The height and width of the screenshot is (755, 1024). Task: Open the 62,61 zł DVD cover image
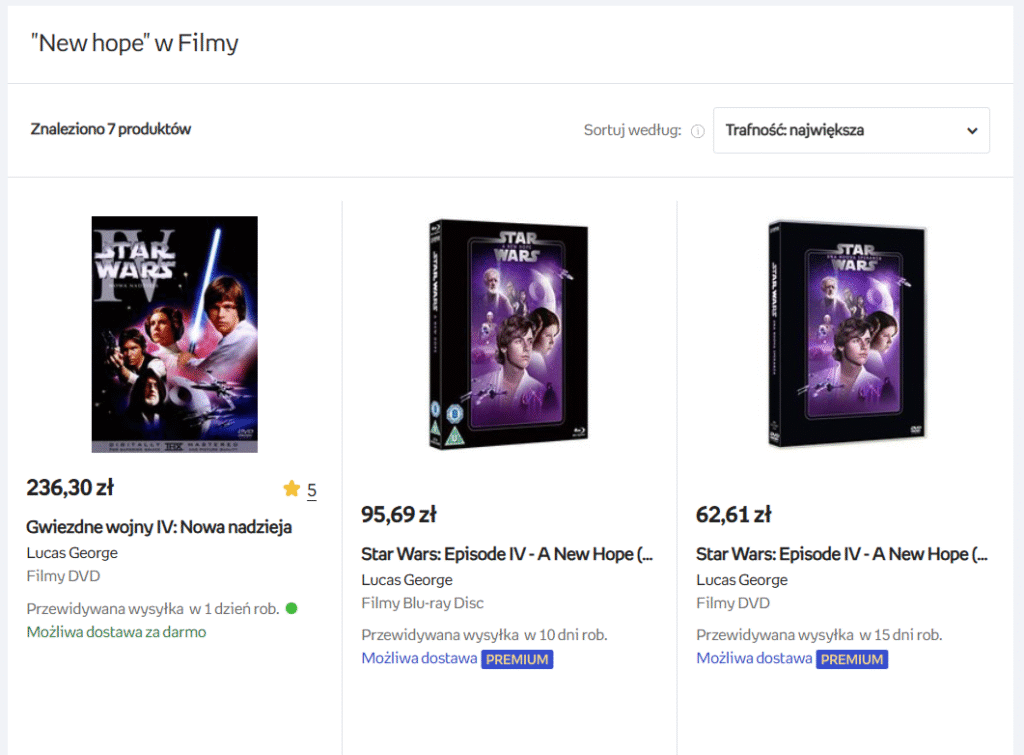tap(844, 334)
